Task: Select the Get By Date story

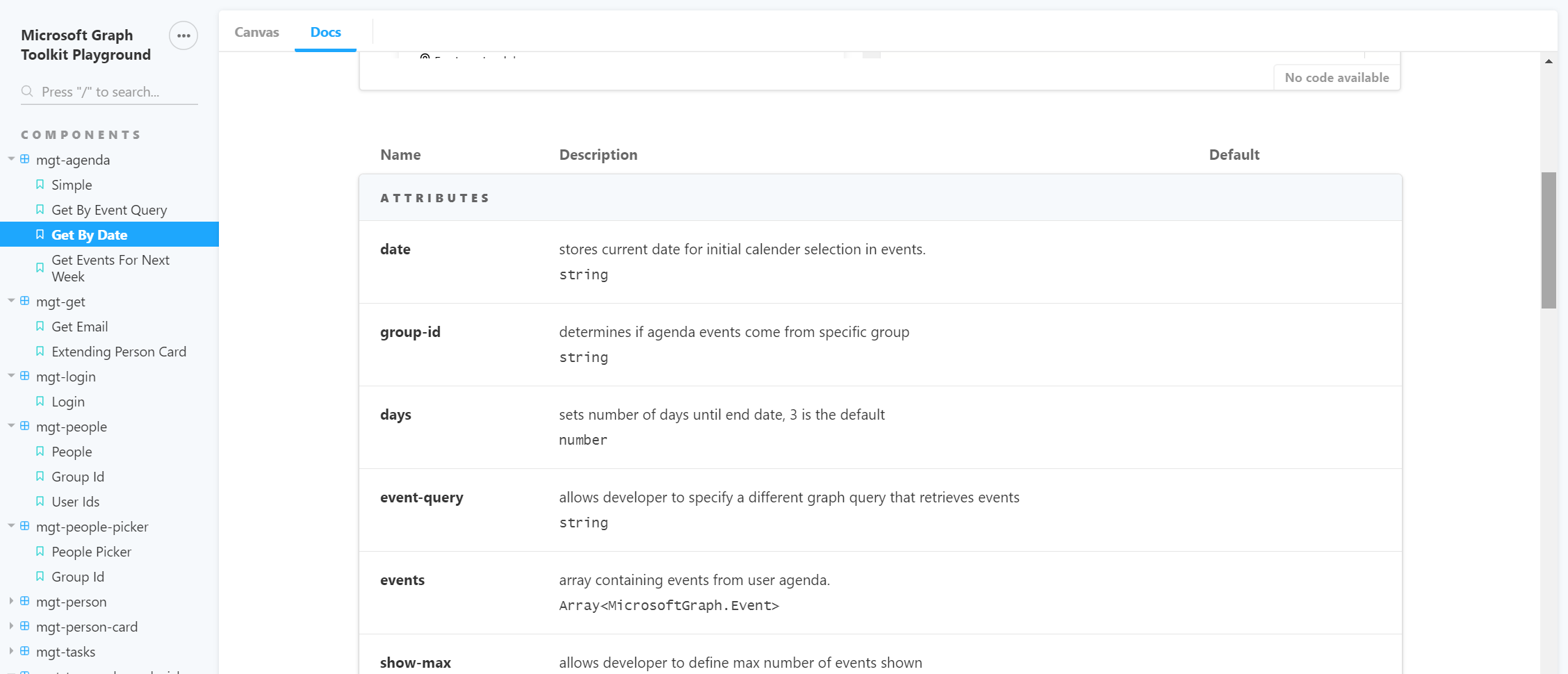Action: pyautogui.click(x=109, y=235)
